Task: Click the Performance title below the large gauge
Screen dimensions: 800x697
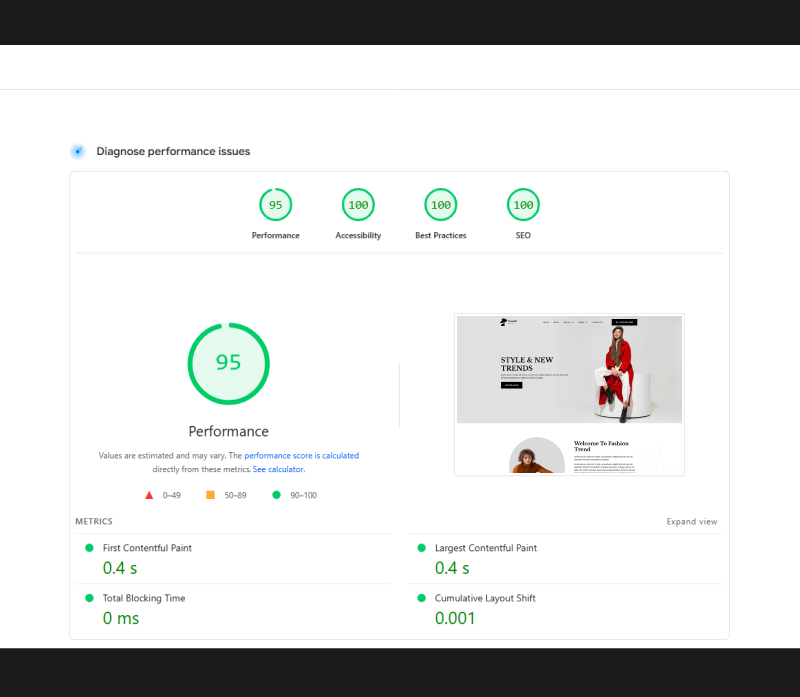Action: coord(228,432)
